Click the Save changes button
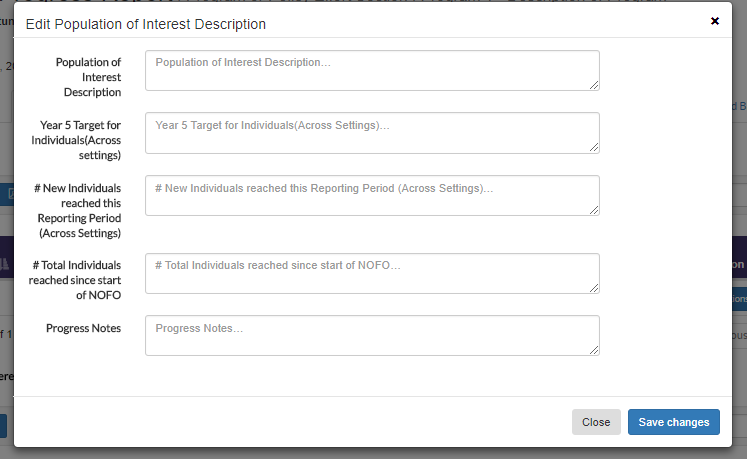The height and width of the screenshot is (459, 747). click(x=673, y=422)
